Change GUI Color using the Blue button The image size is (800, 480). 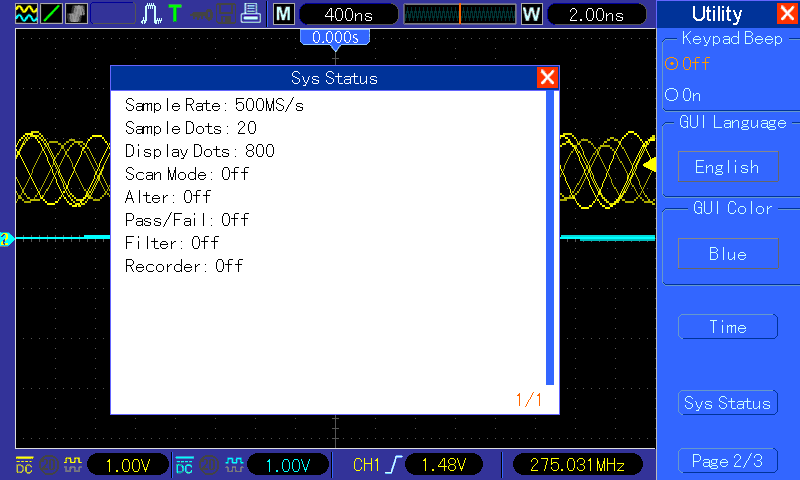tap(728, 254)
